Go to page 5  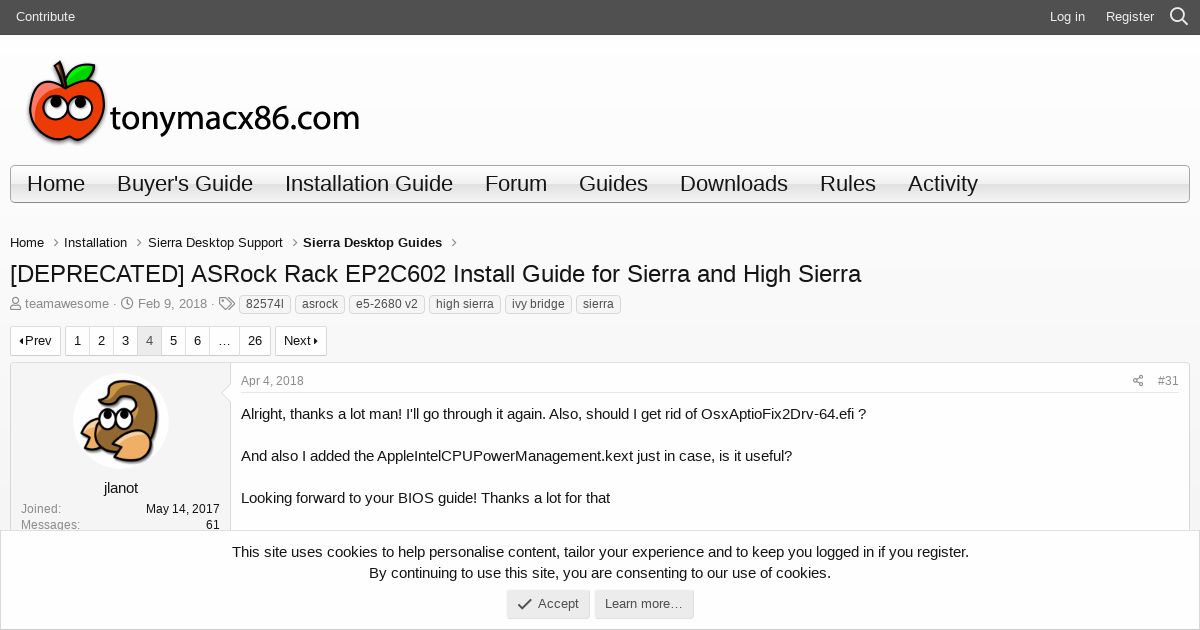tap(173, 341)
